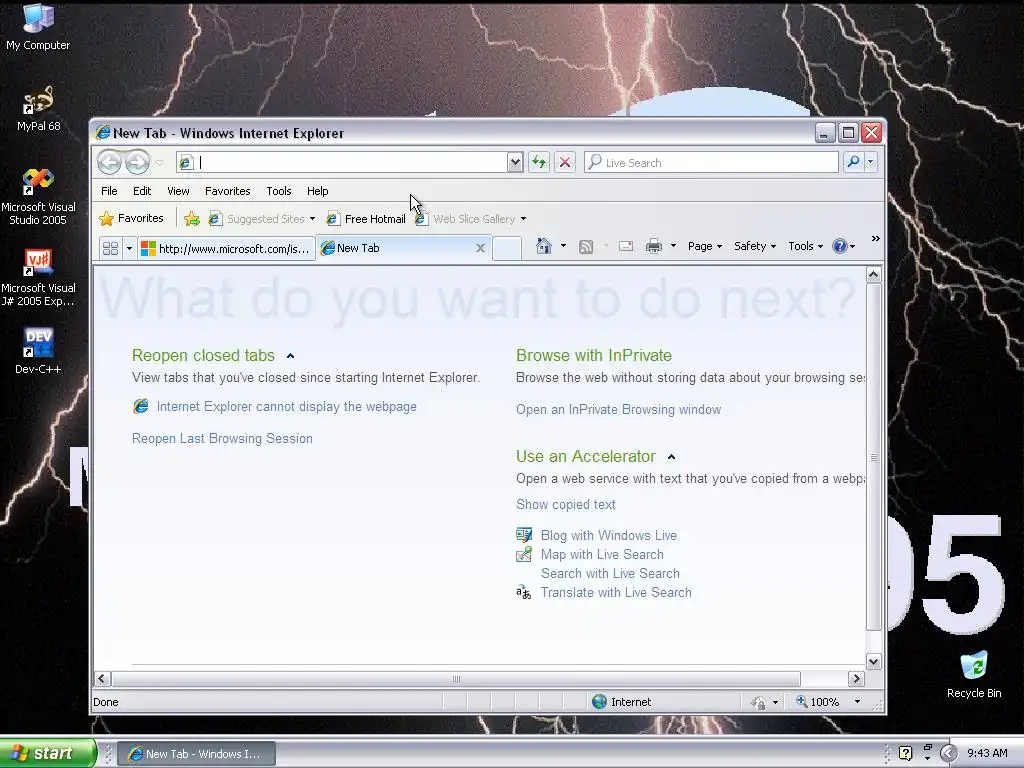Click Map with Live Search accelerator
The width and height of the screenshot is (1024, 768).
point(602,554)
